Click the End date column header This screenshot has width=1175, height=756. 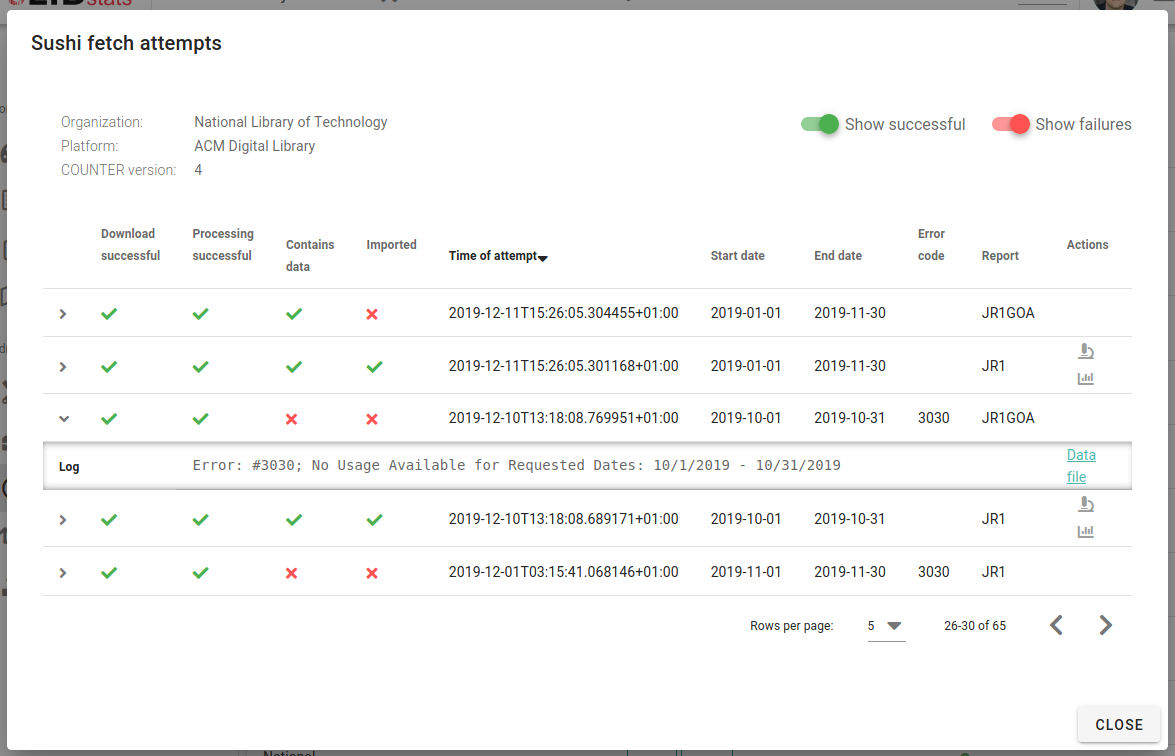[x=838, y=256]
